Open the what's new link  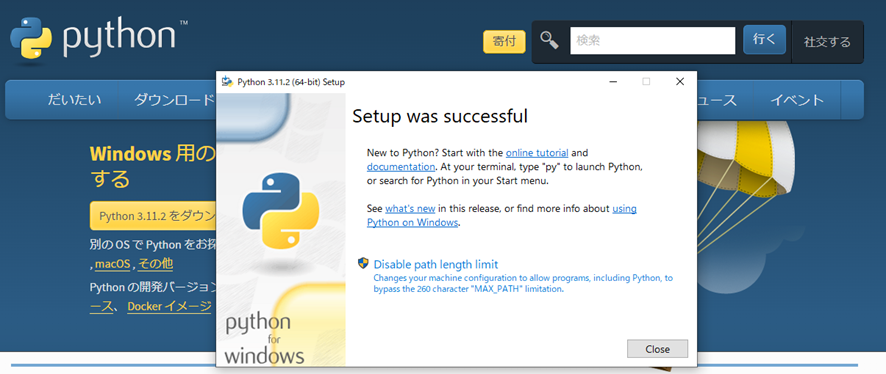[410, 208]
